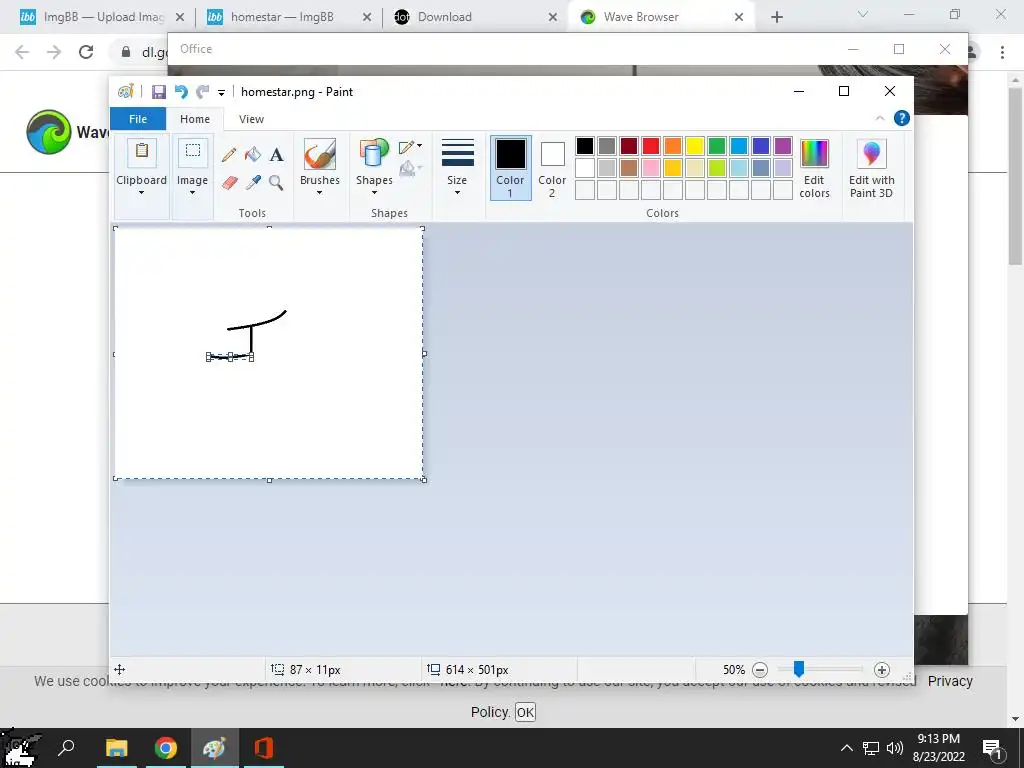Pick the dark red color swatch

coord(629,146)
